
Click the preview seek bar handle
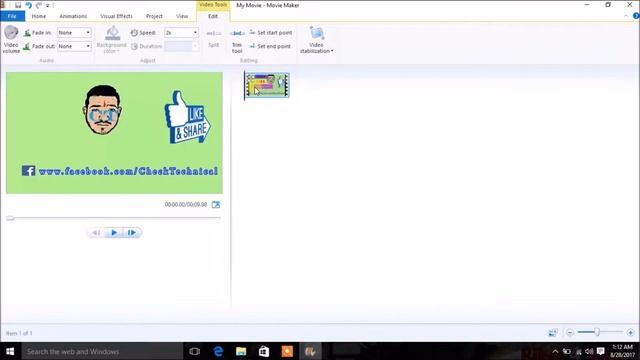click(11, 218)
